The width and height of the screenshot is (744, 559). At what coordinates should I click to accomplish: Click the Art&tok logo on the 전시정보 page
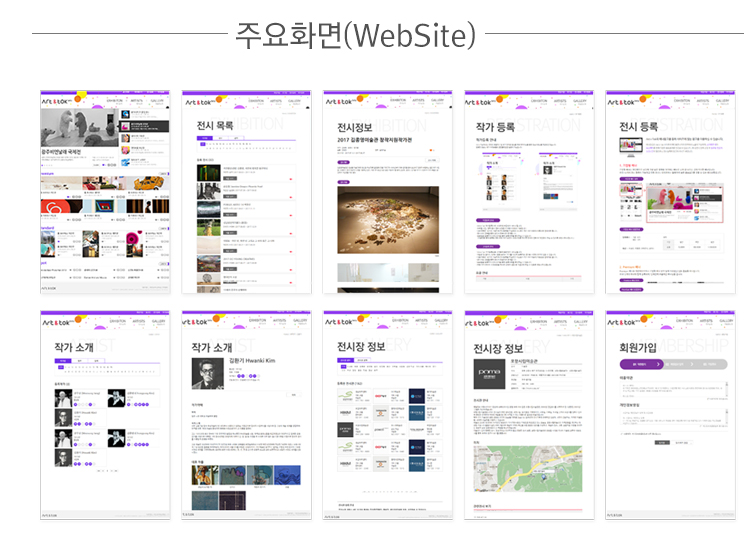[x=338, y=100]
